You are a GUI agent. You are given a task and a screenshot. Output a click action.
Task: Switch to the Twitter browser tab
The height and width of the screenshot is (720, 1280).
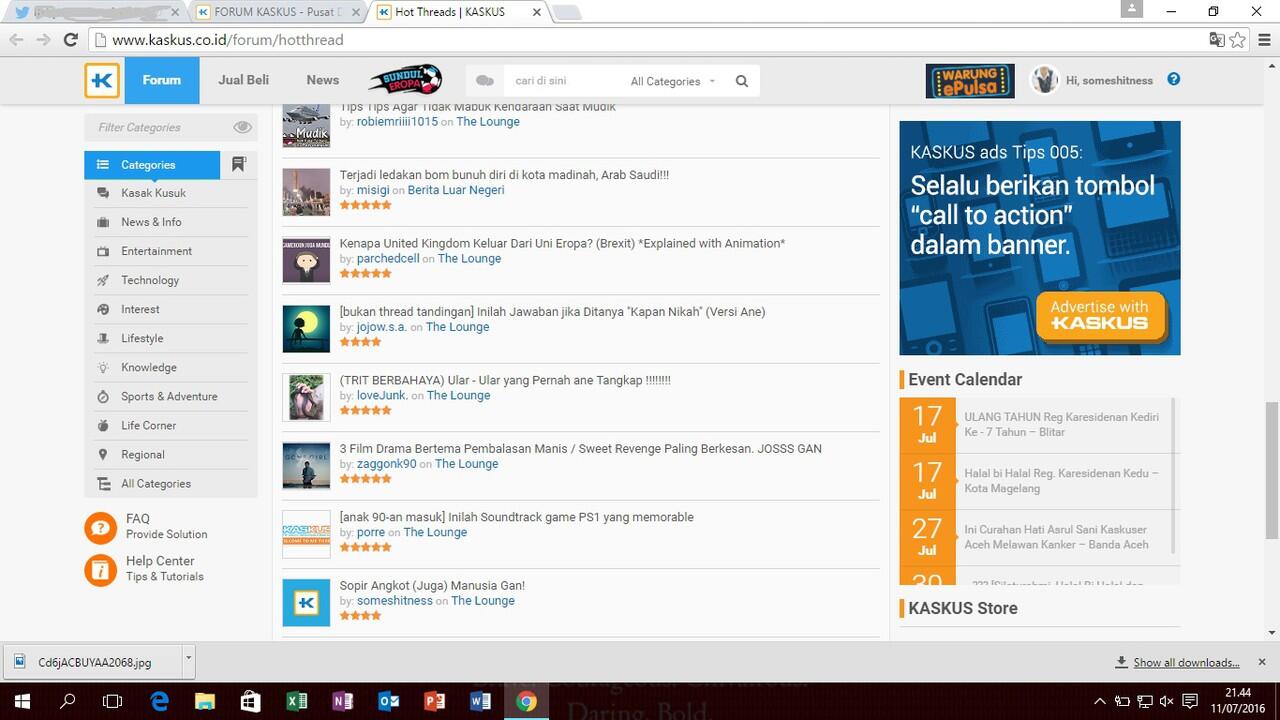tap(95, 12)
